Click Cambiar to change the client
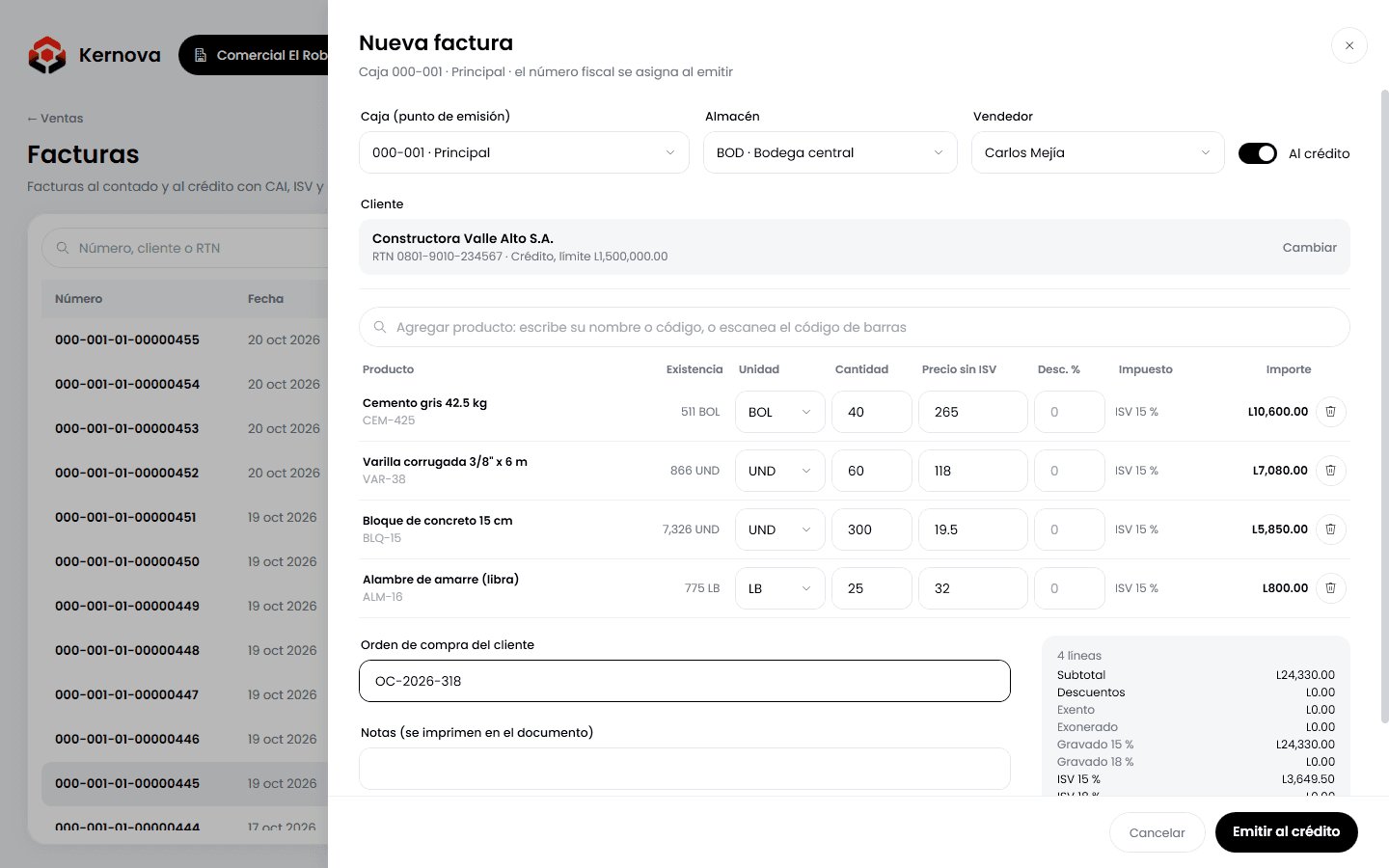 1309,248
